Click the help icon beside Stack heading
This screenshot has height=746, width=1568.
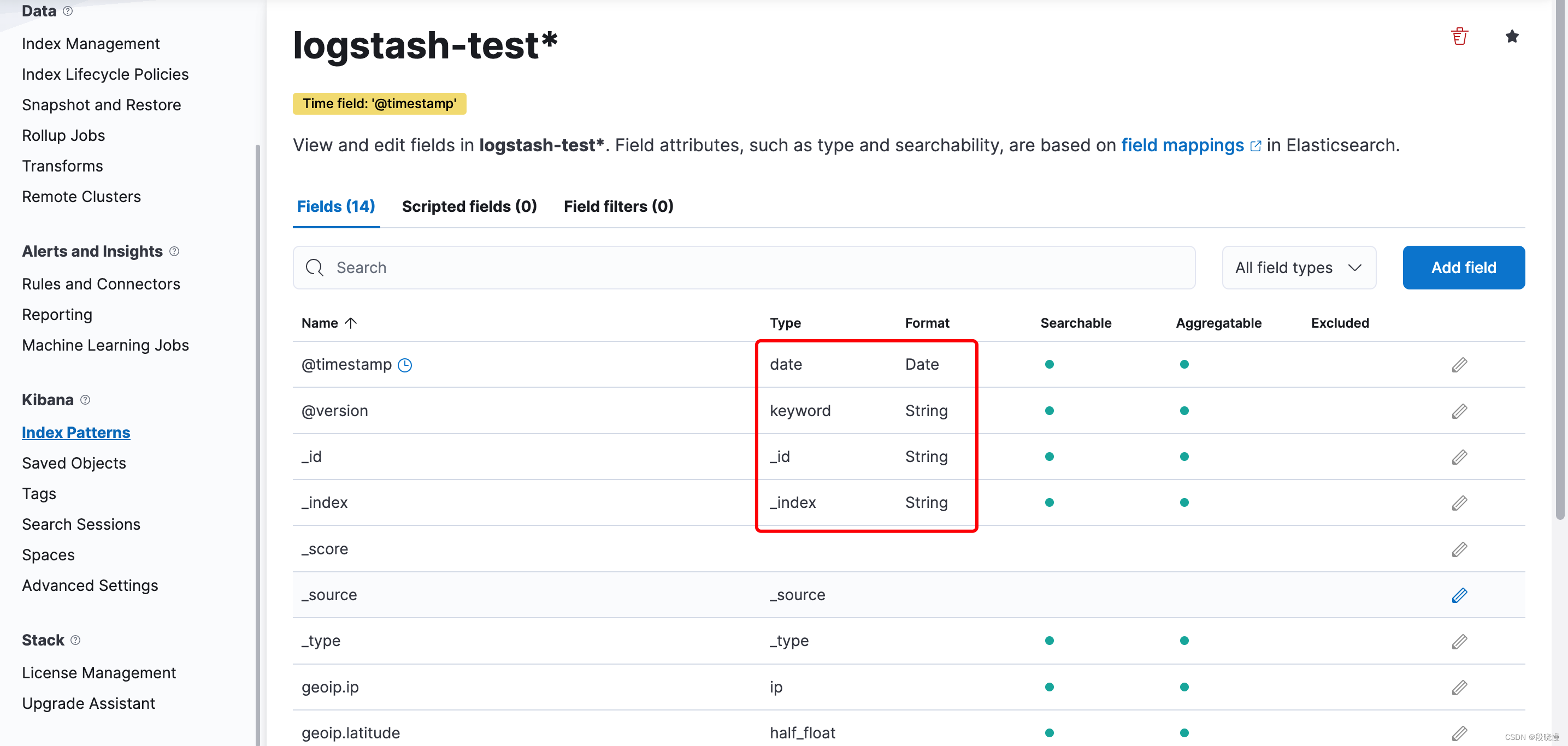click(x=75, y=640)
